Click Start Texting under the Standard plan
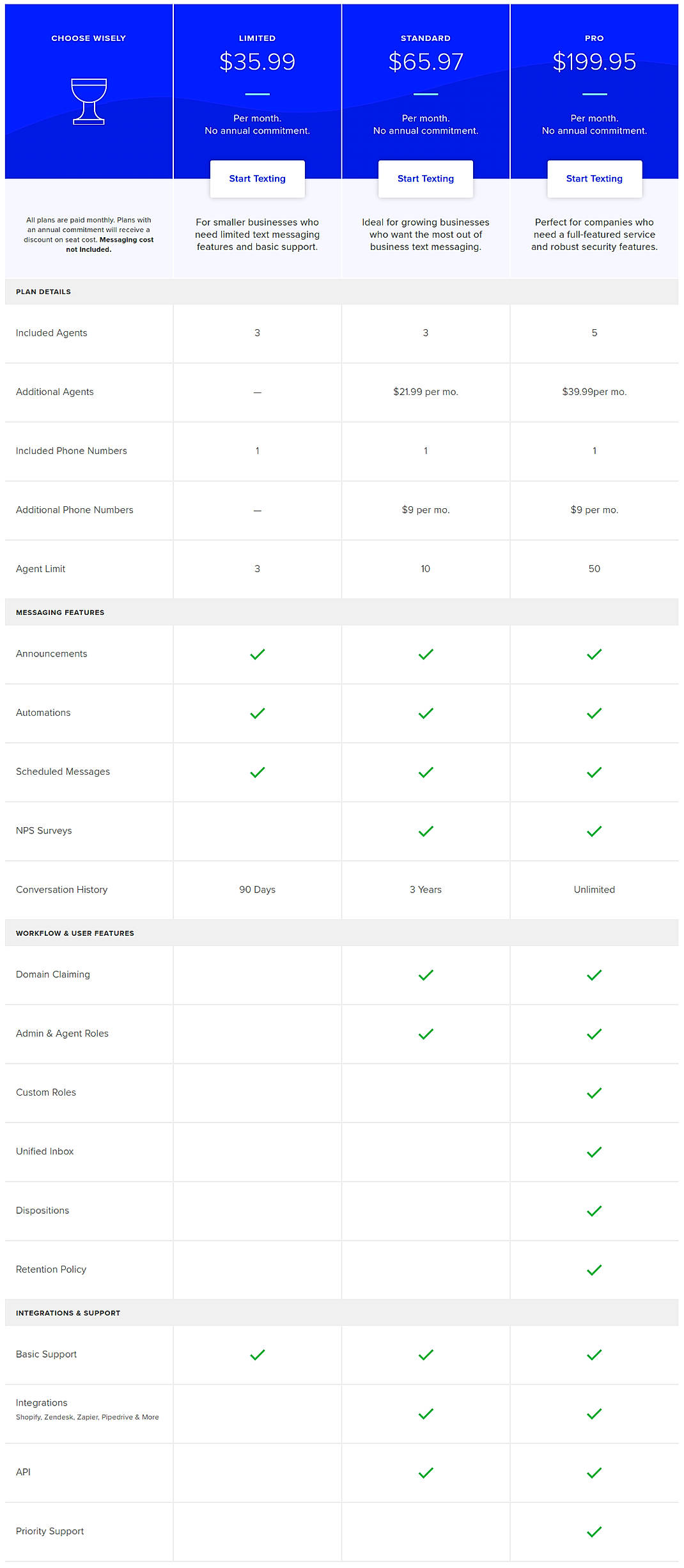684x1568 pixels. click(425, 178)
